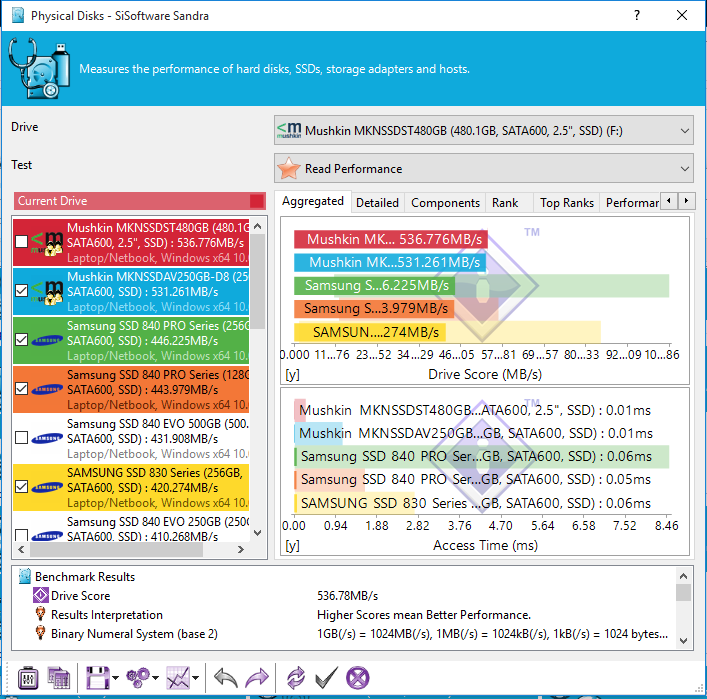Click the hardware information toolbar icon
The height and width of the screenshot is (699, 707).
point(28,678)
